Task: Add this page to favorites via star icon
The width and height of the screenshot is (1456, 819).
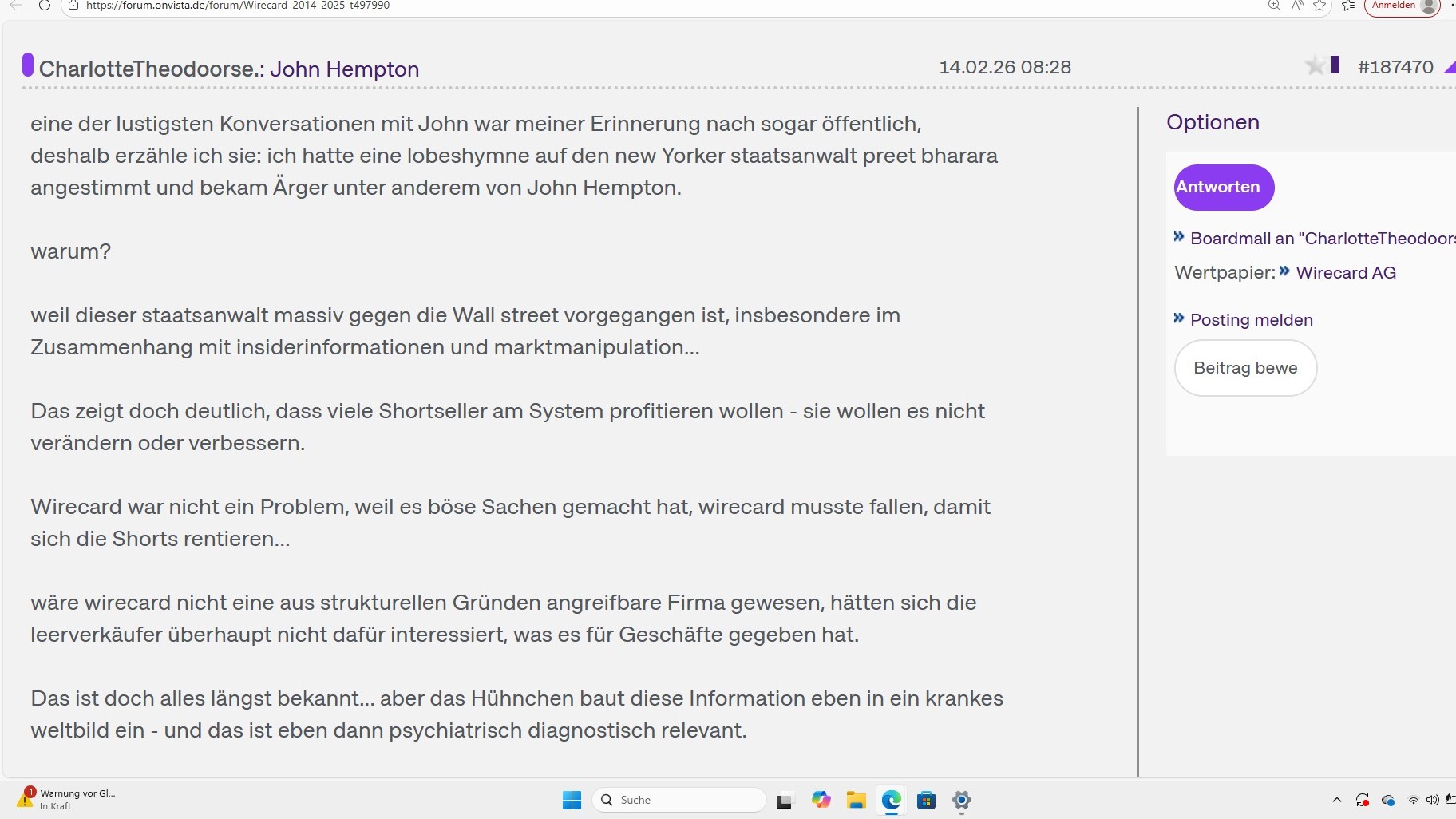Action: [x=1319, y=6]
